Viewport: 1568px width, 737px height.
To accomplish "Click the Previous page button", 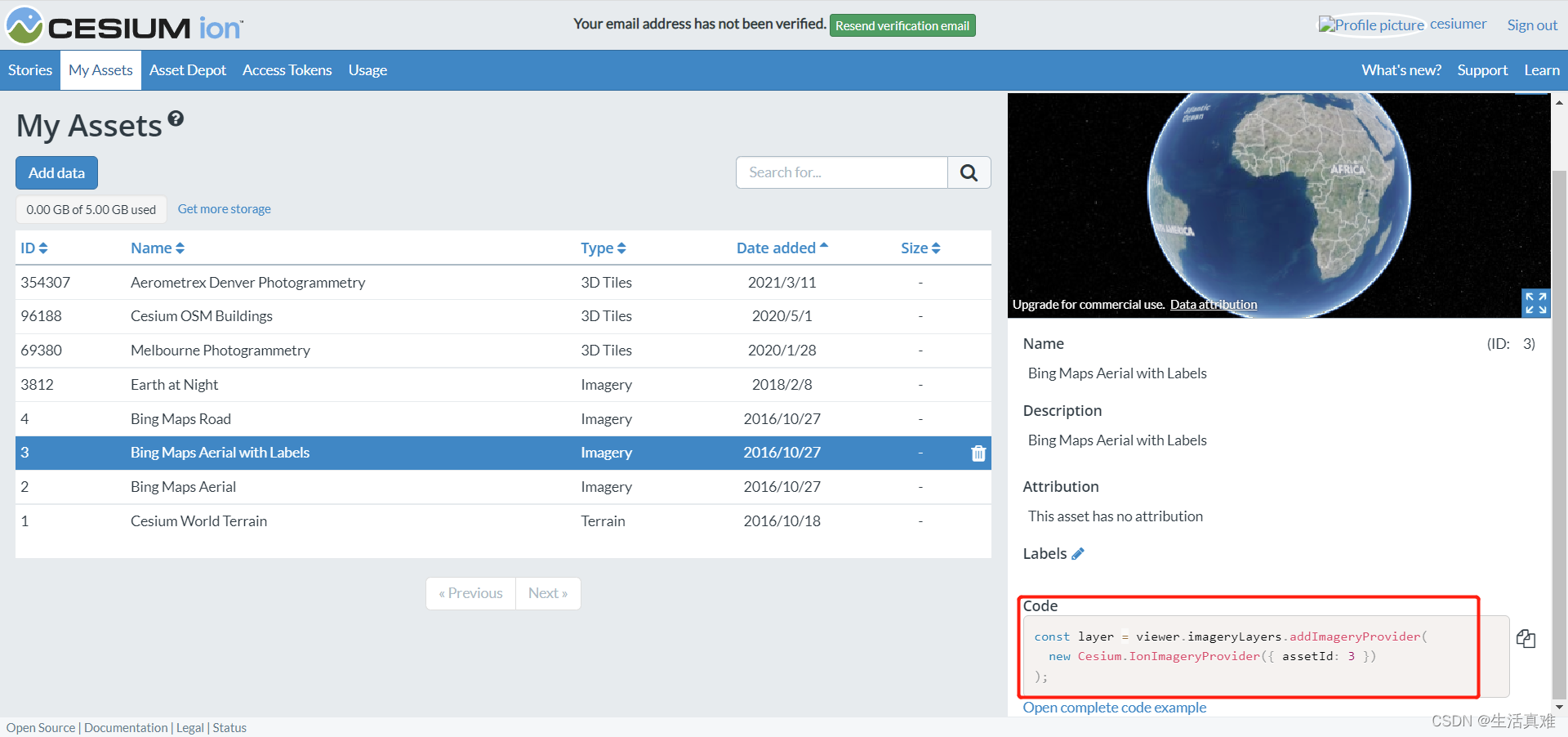I will 470,593.
